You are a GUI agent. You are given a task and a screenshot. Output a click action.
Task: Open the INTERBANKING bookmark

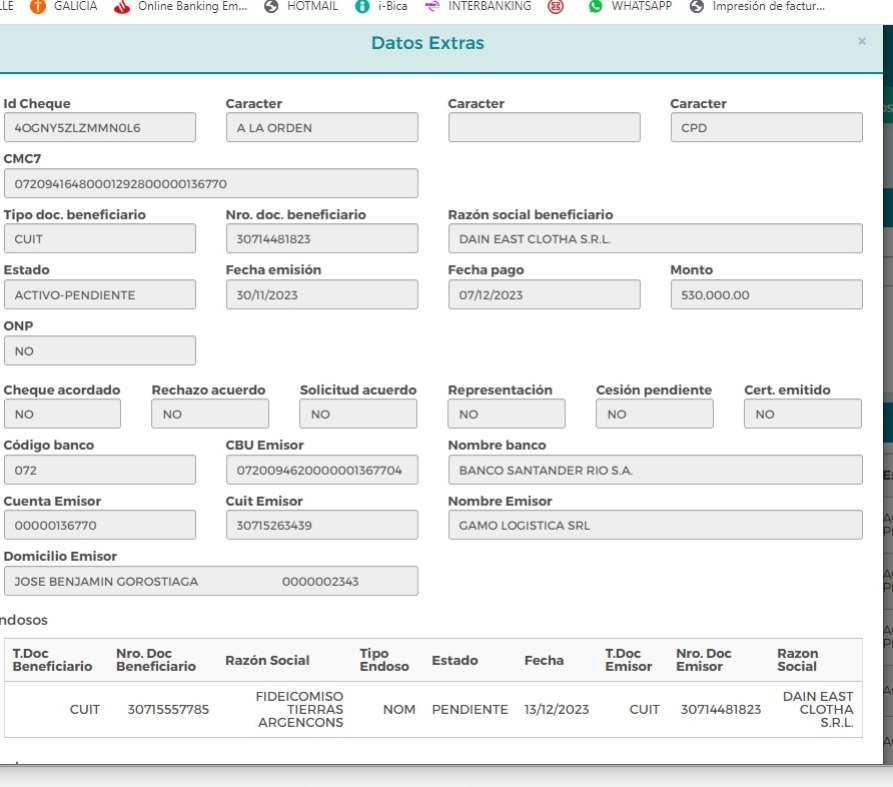pos(478,6)
